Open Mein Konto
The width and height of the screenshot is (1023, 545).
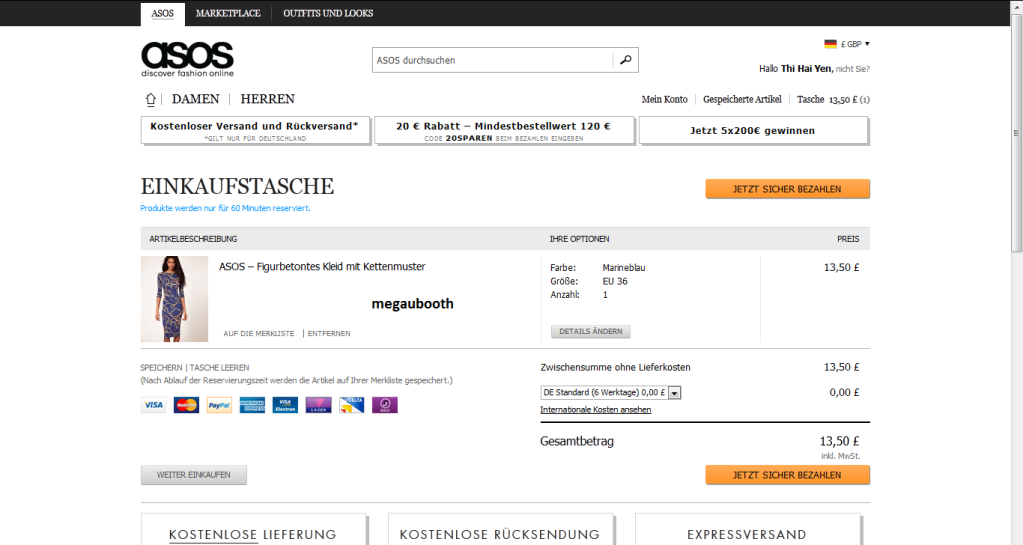(664, 99)
